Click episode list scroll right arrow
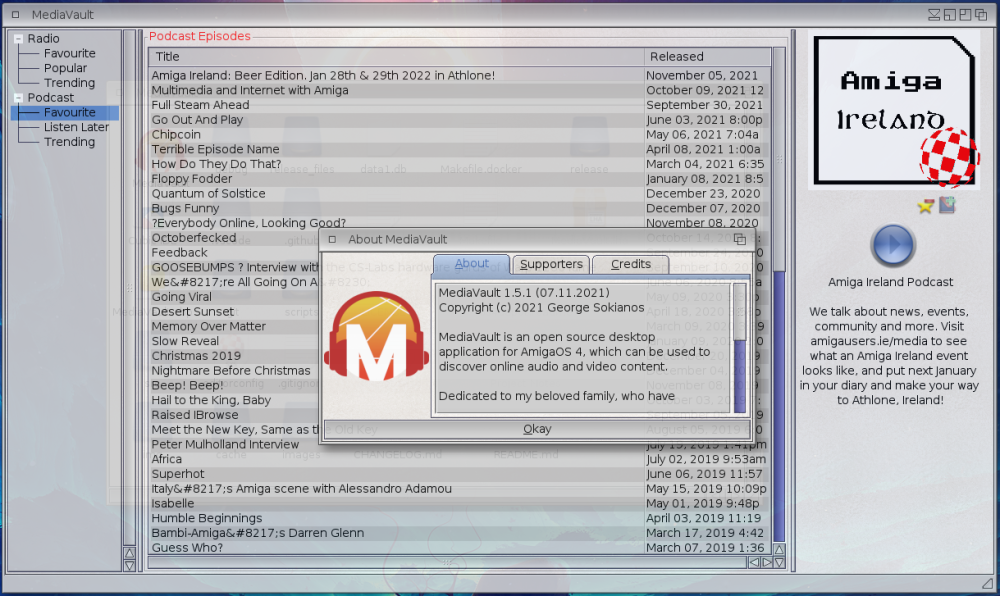1000x596 pixels. (767, 562)
